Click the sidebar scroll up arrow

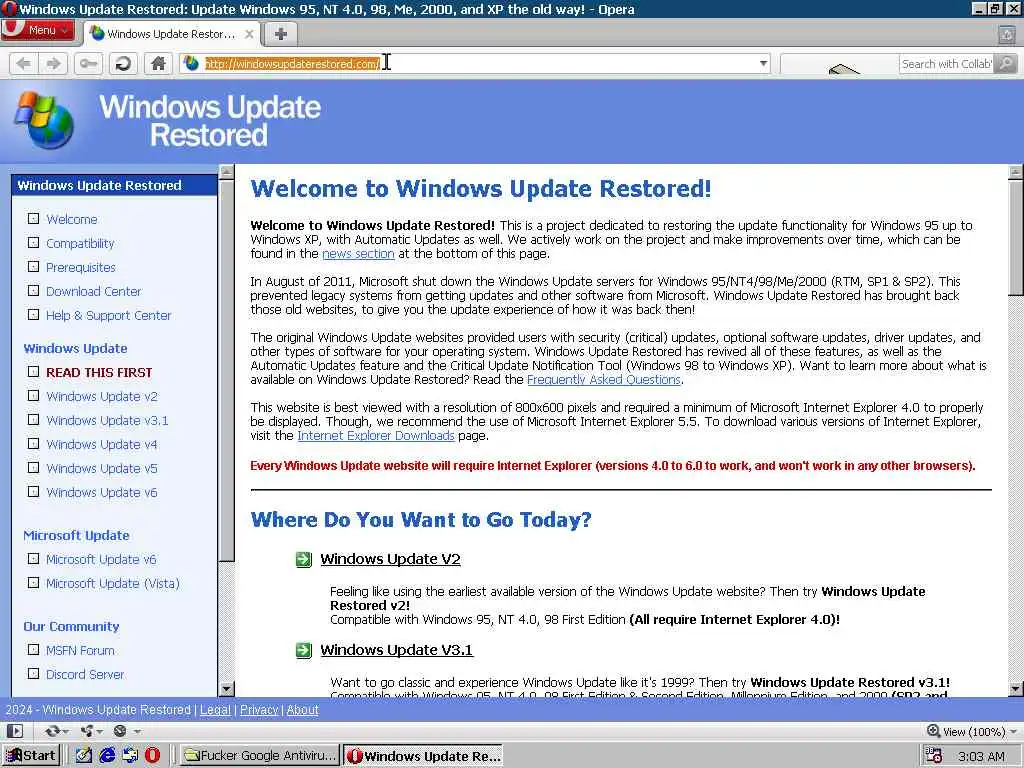click(x=227, y=172)
